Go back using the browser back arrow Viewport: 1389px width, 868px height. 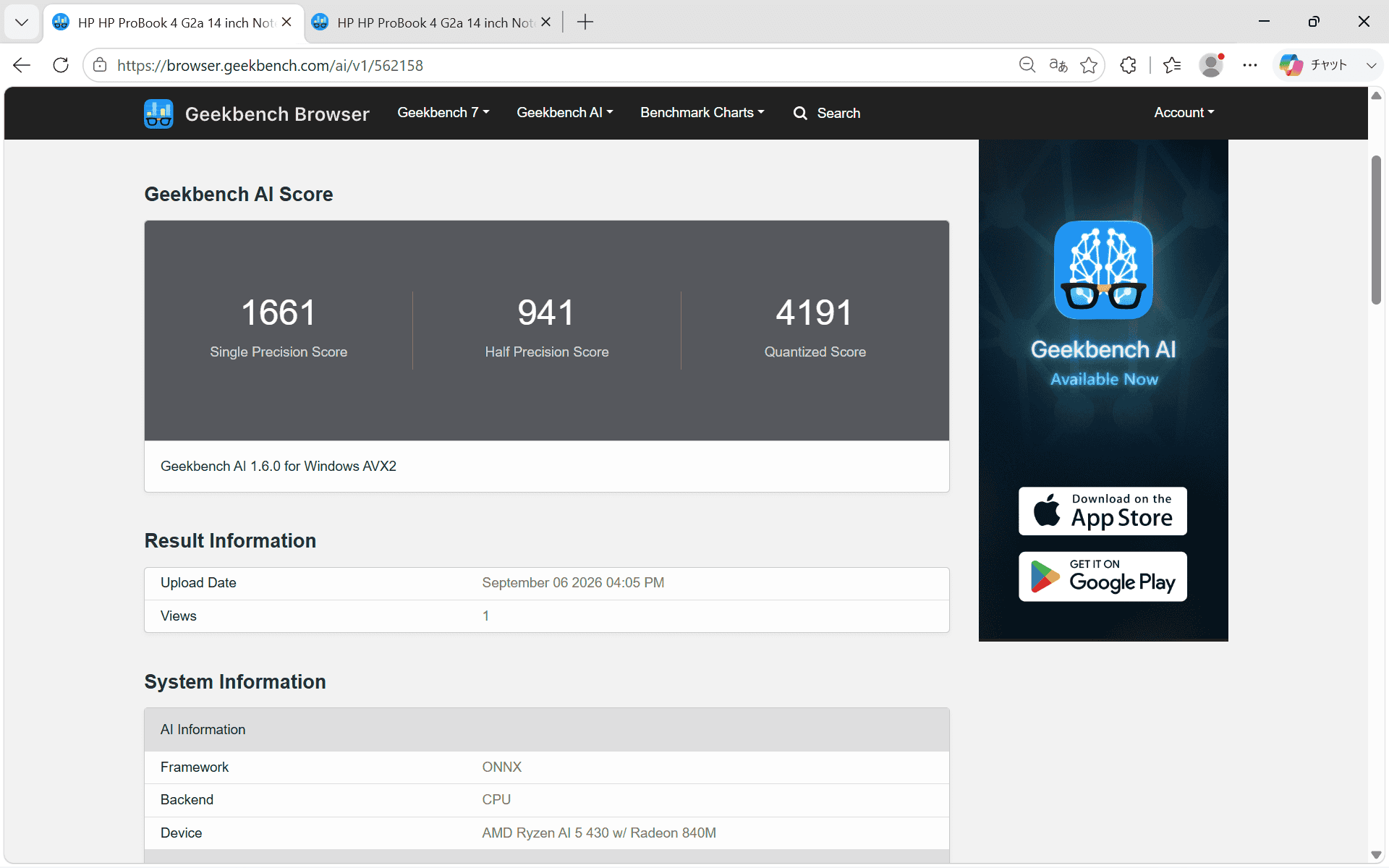[x=22, y=65]
